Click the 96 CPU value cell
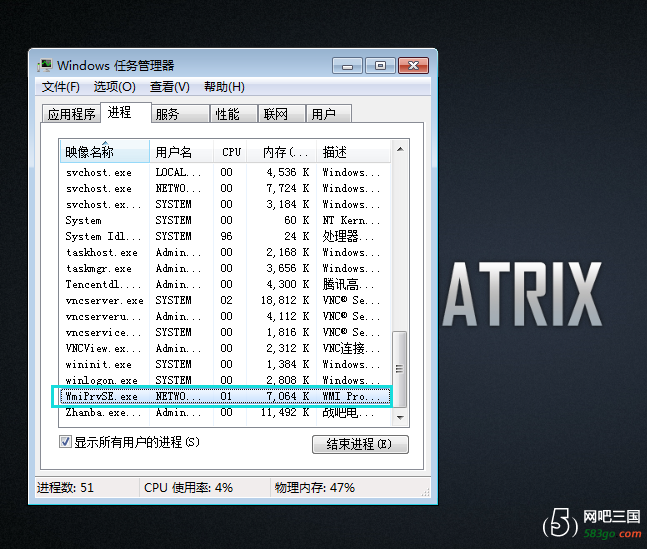The image size is (647, 549). point(226,237)
